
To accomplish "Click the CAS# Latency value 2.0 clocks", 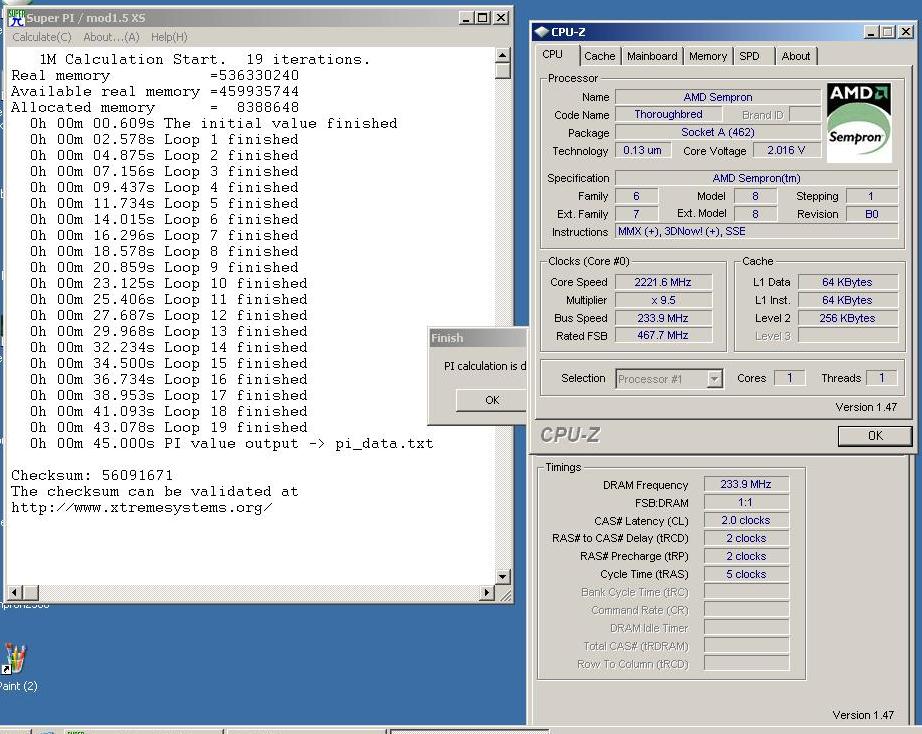I will point(746,521).
